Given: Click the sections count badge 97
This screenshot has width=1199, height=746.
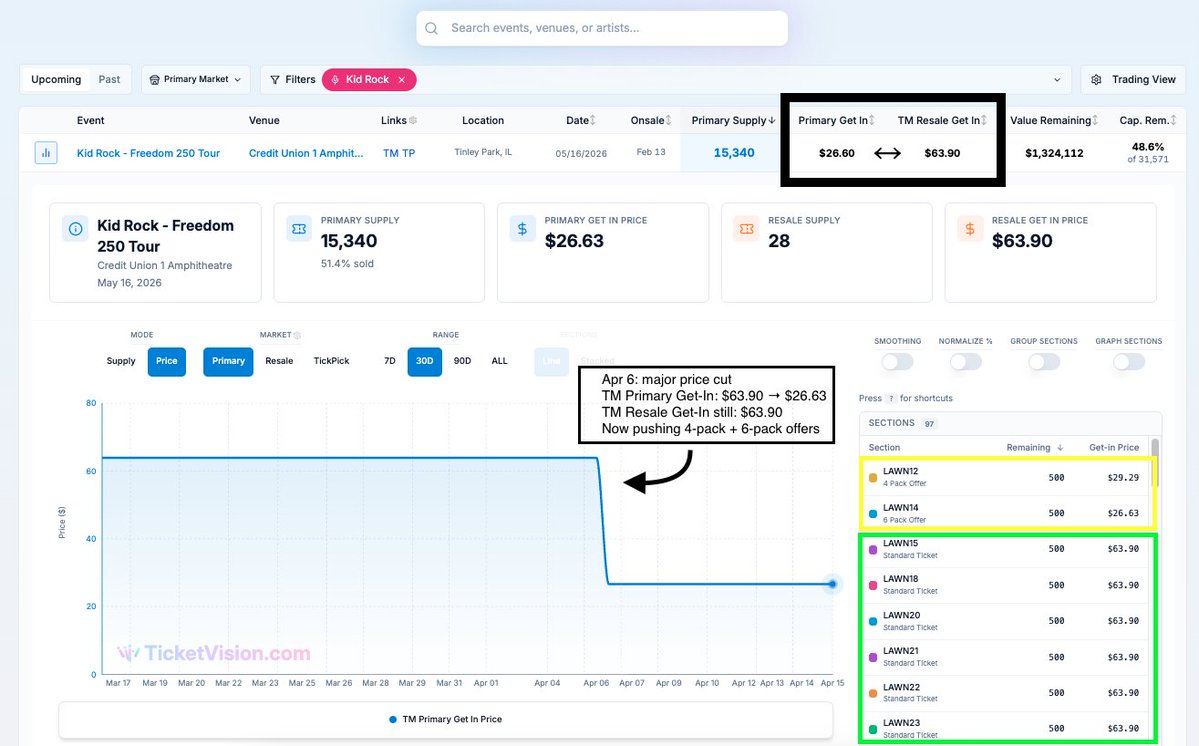Looking at the screenshot, I should pyautogui.click(x=929, y=423).
